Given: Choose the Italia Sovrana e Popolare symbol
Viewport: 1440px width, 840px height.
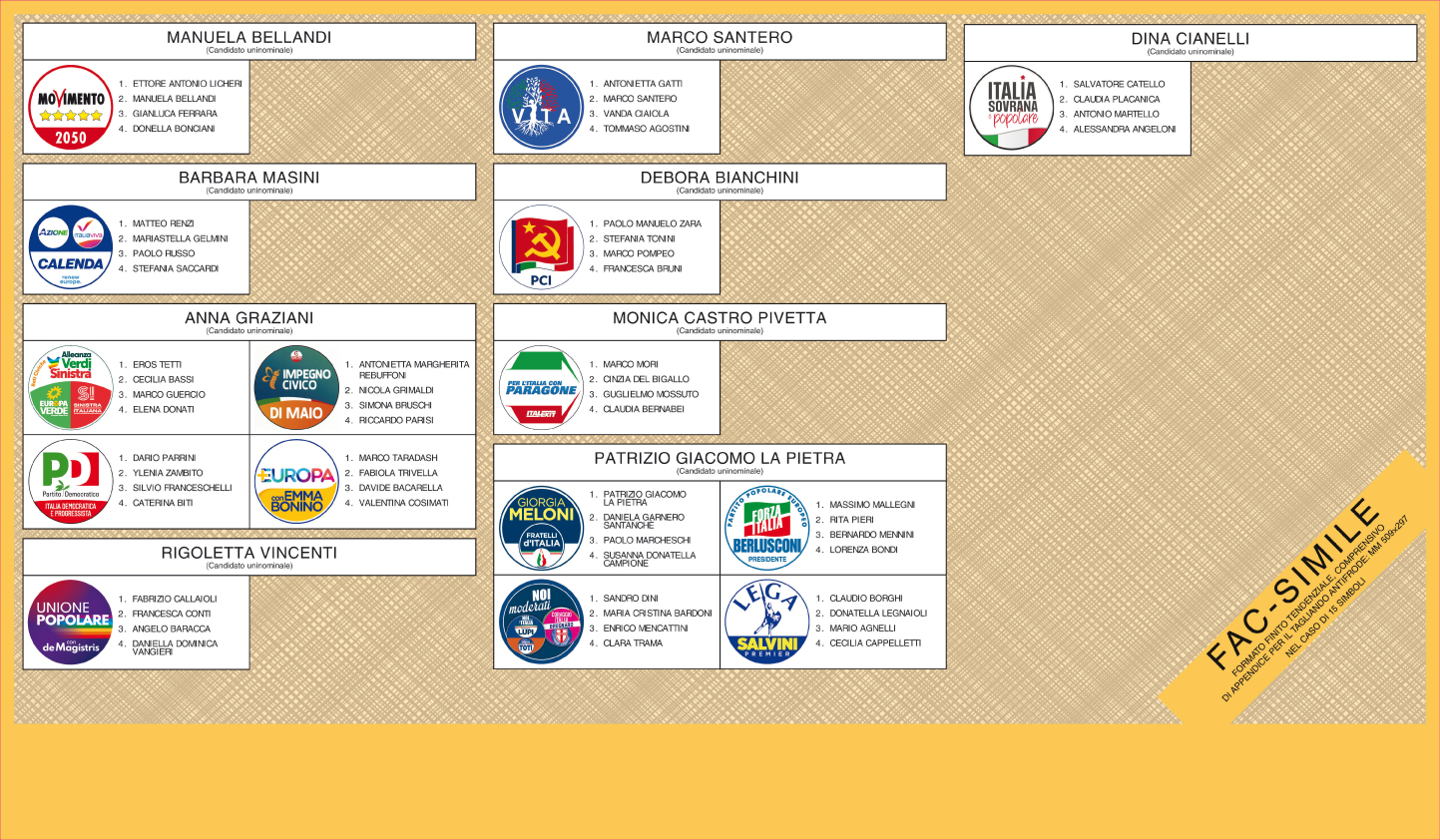Looking at the screenshot, I should 1012,108.
